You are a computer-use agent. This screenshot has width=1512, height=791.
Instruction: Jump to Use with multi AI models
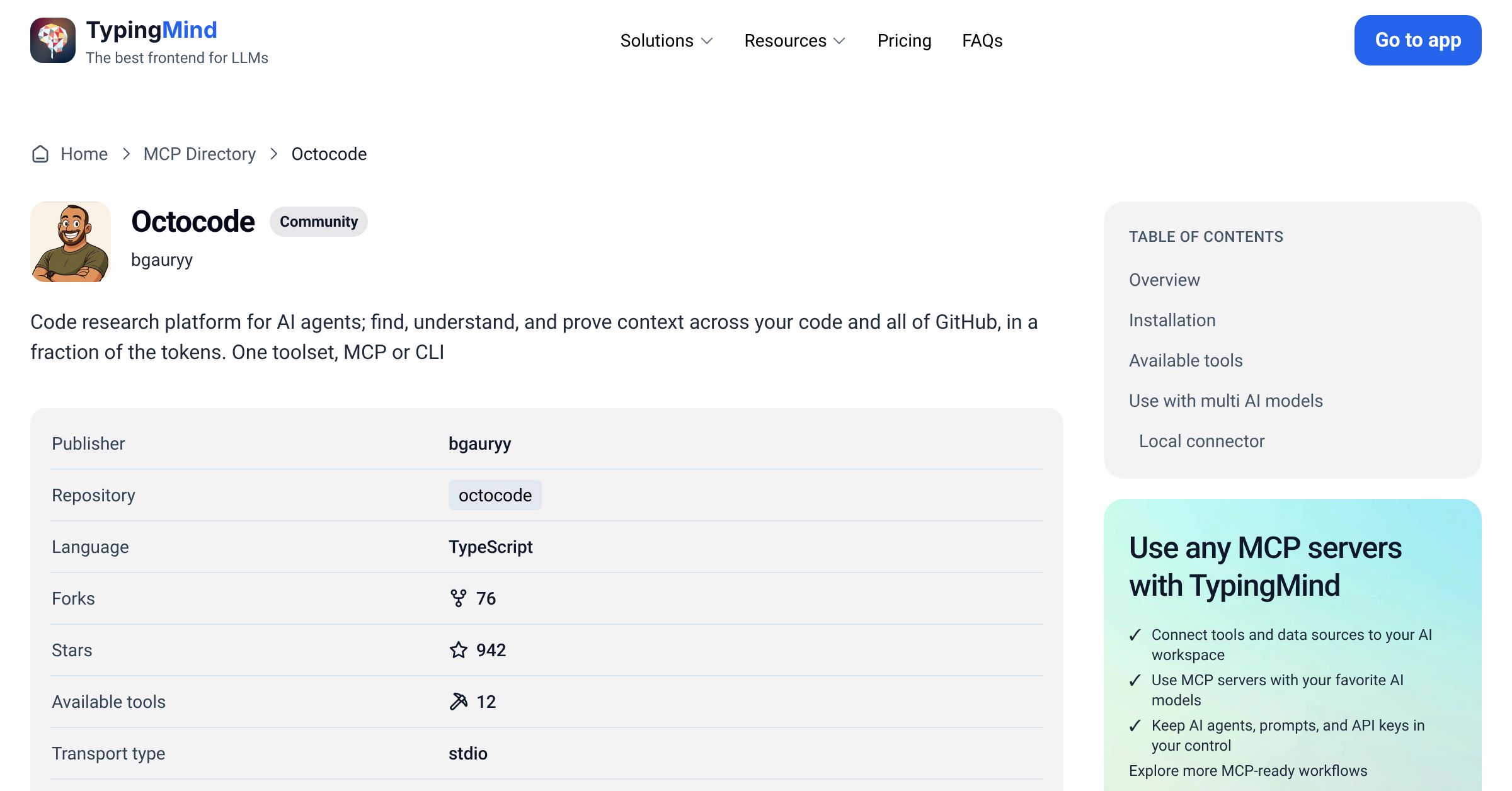click(x=1226, y=401)
